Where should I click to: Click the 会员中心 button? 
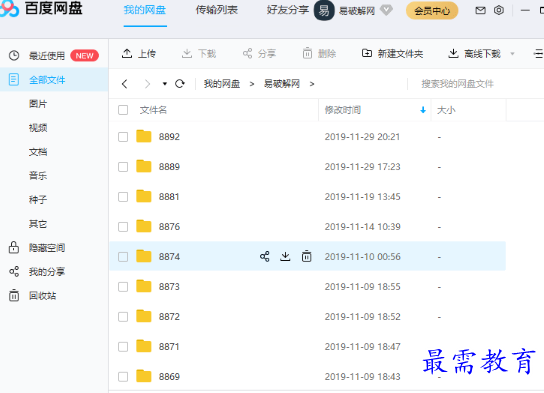(x=432, y=11)
